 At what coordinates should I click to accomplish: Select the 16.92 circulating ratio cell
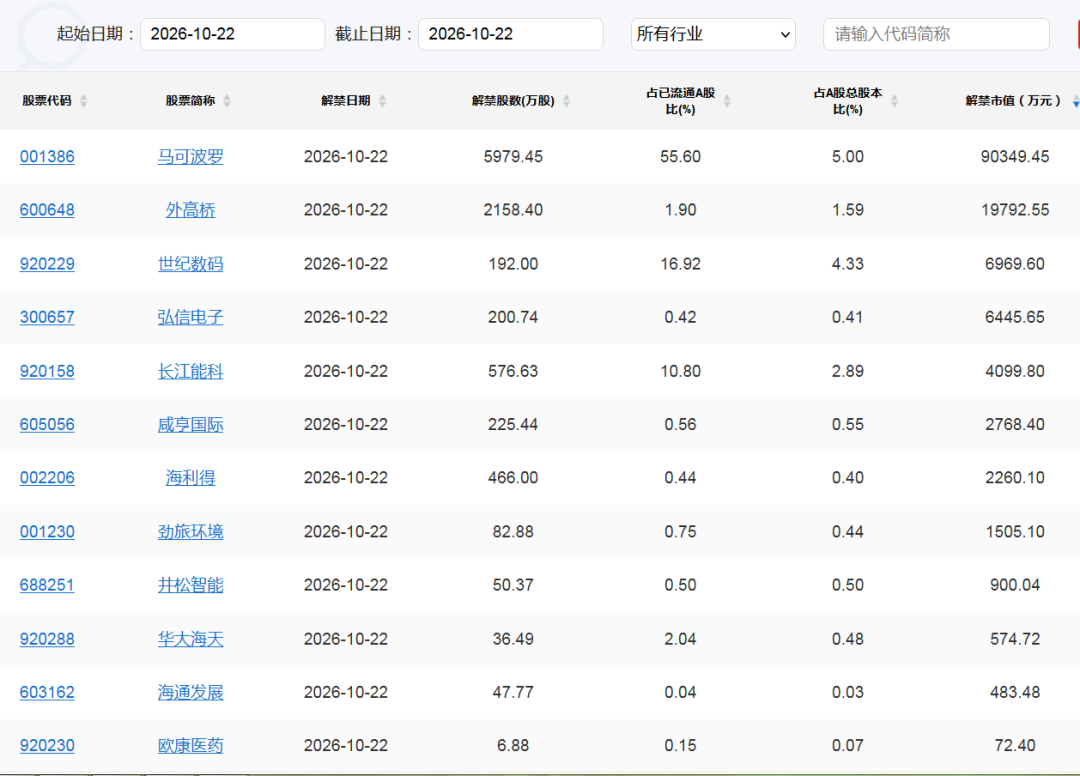(x=681, y=264)
